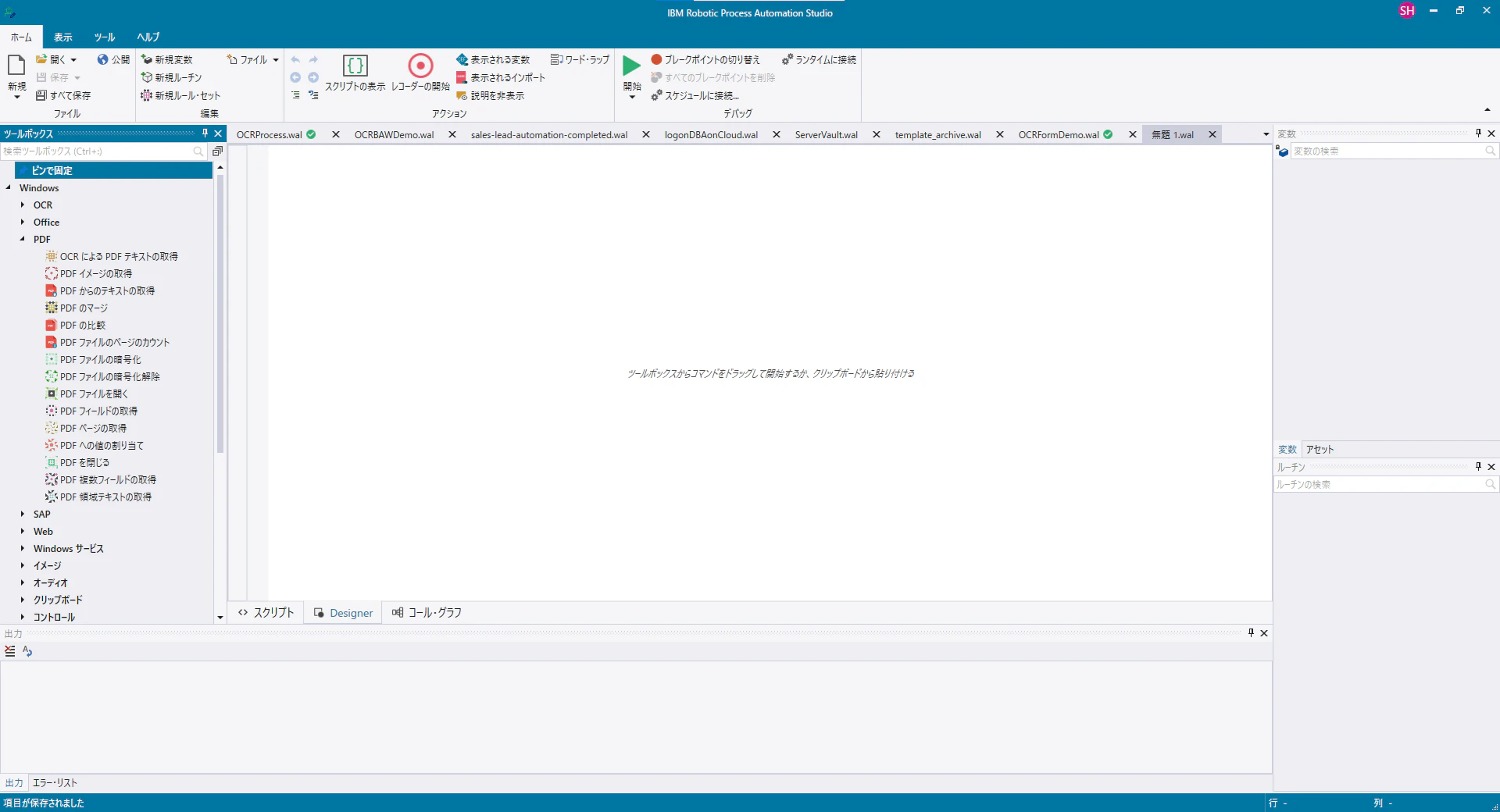Collapse all toolbox groups icon

217,151
